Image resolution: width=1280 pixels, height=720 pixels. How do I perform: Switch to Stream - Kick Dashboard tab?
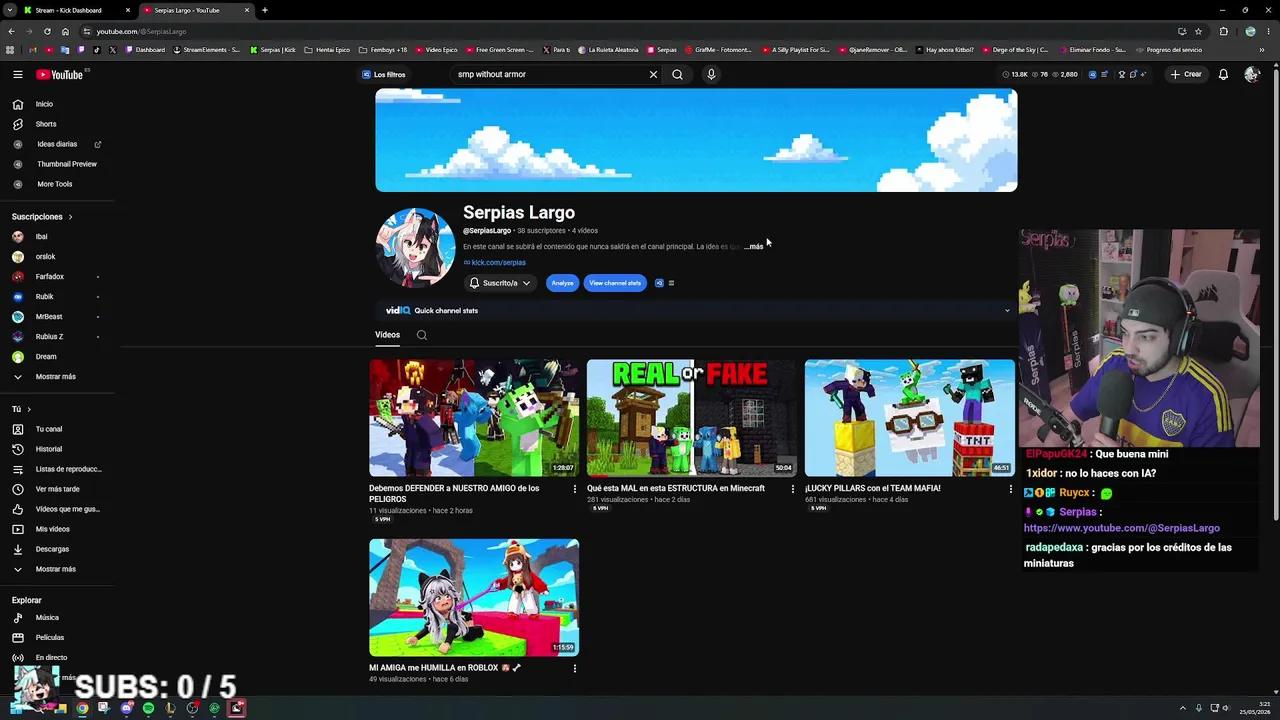(x=75, y=10)
